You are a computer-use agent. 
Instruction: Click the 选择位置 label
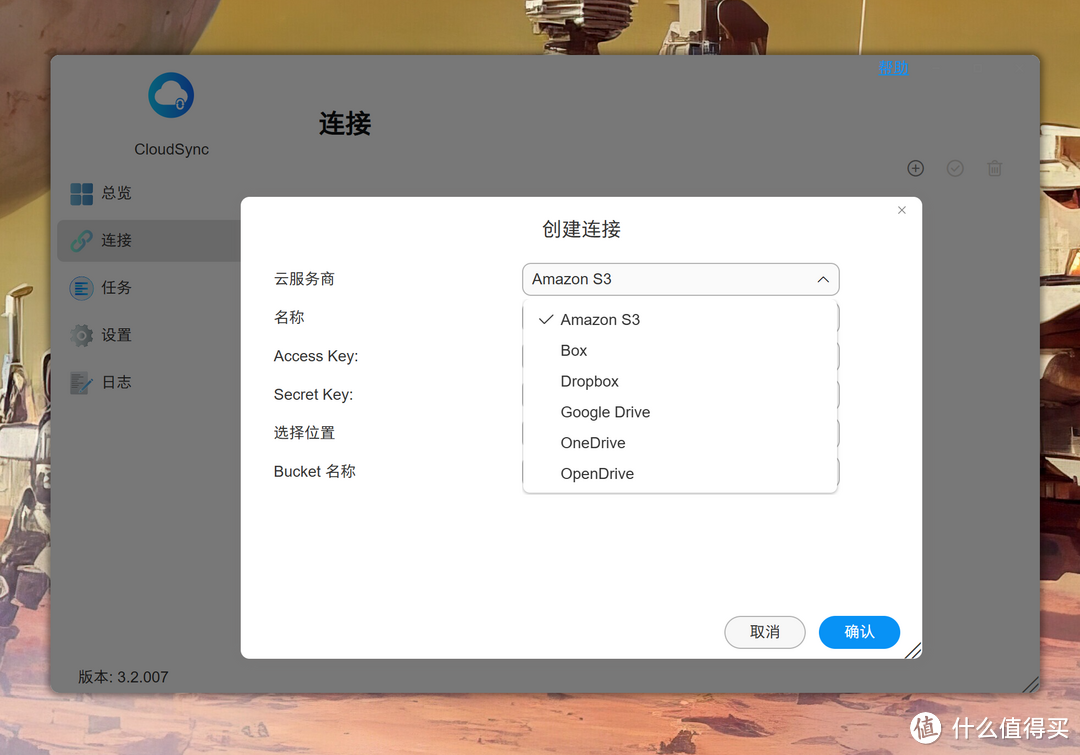point(304,433)
